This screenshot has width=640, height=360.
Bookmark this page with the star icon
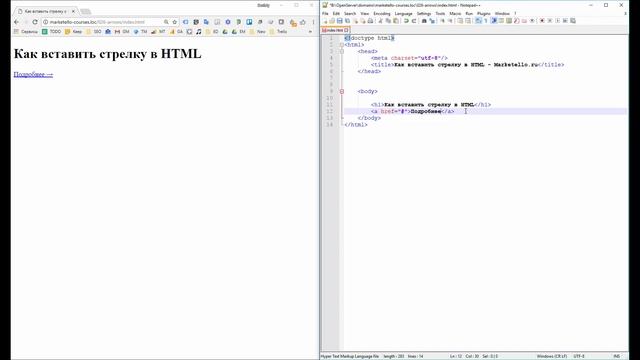175,22
